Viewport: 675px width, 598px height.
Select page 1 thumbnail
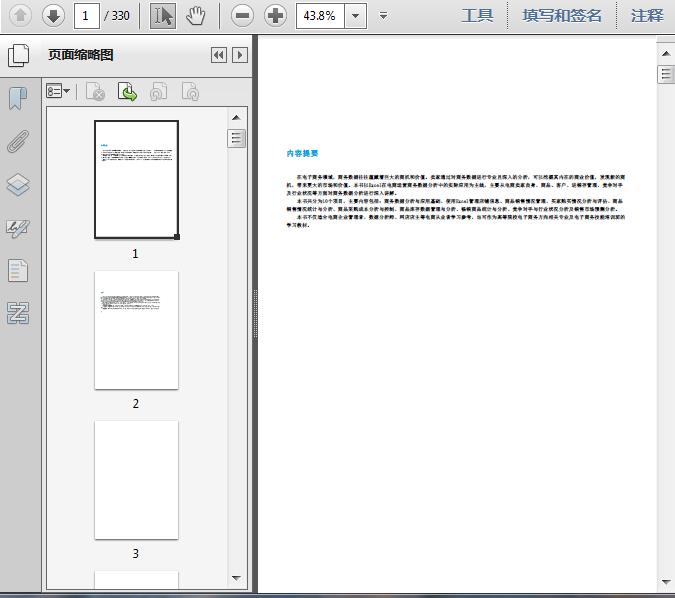pos(136,180)
